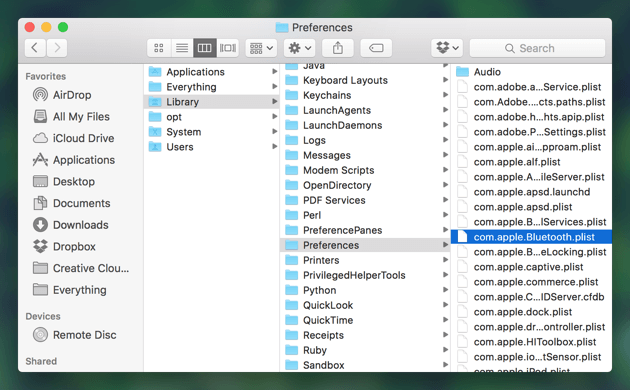
Task: Select the System folder
Action: (x=211, y=132)
